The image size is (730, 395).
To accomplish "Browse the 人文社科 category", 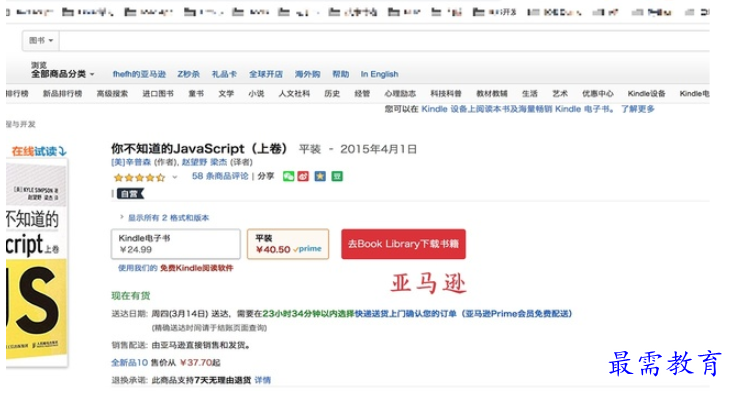I will (294, 94).
